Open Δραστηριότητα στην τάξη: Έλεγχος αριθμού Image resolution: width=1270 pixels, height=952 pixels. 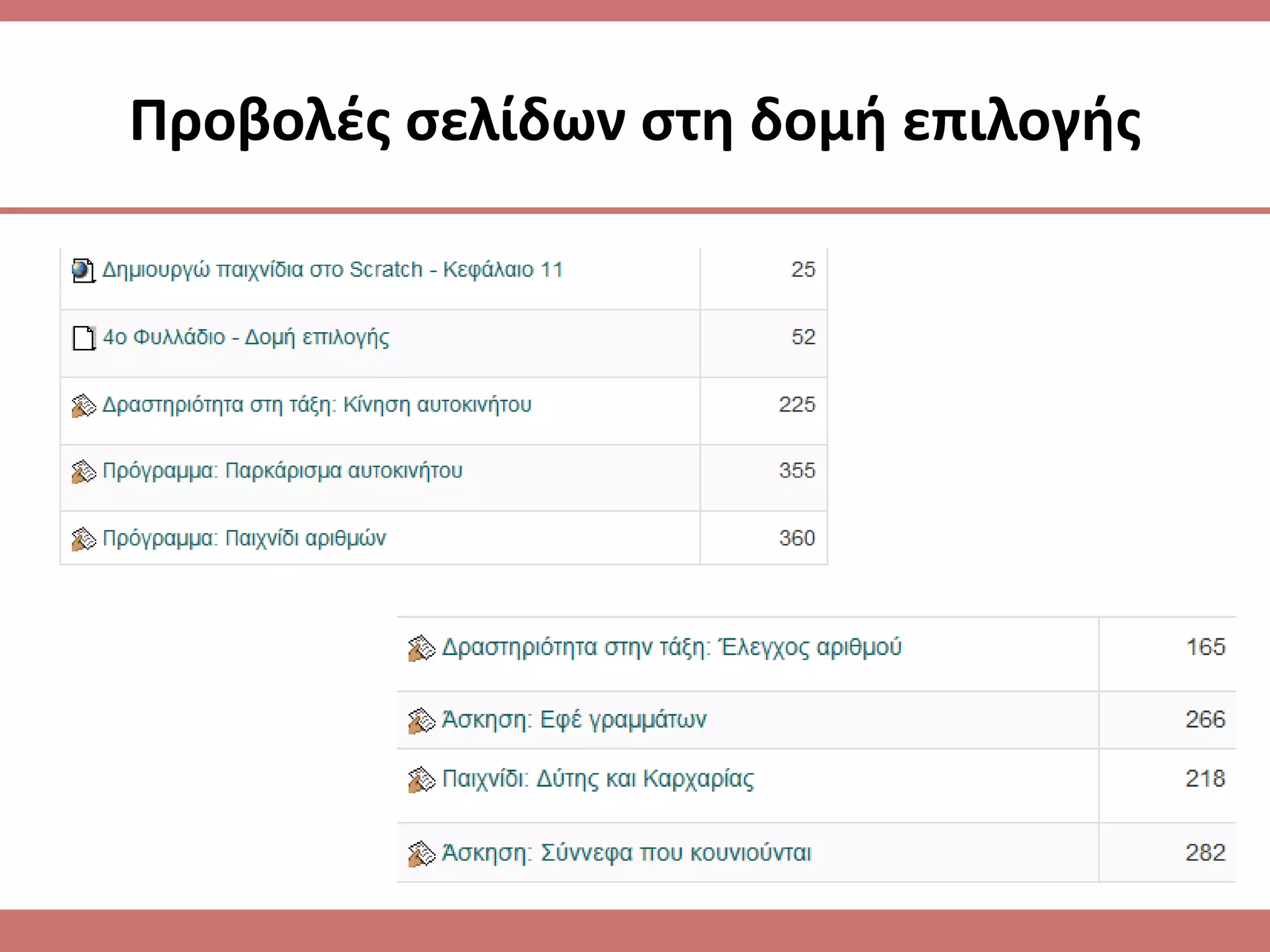pyautogui.click(x=672, y=648)
